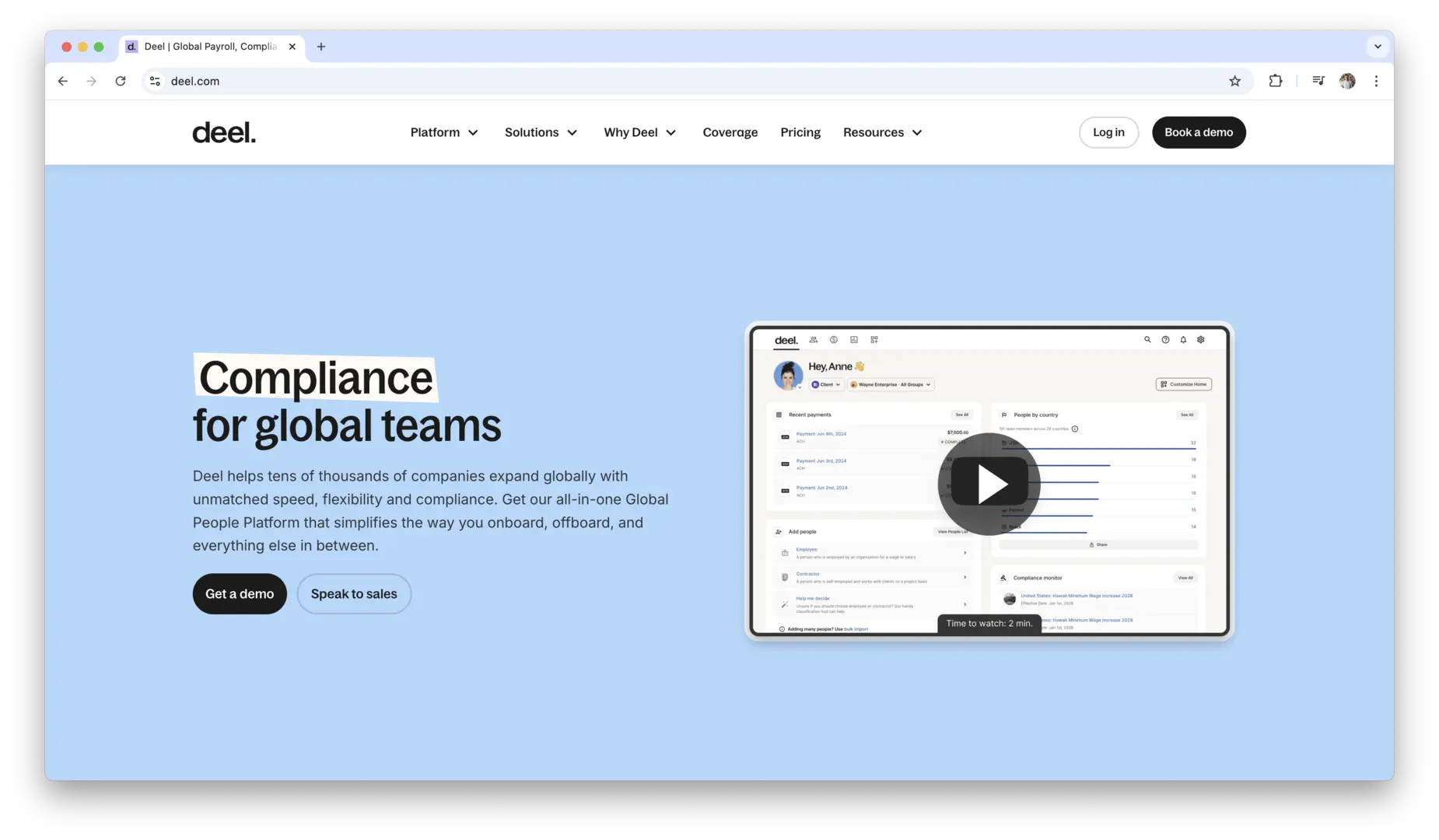Reload the deel.com page

(x=121, y=81)
